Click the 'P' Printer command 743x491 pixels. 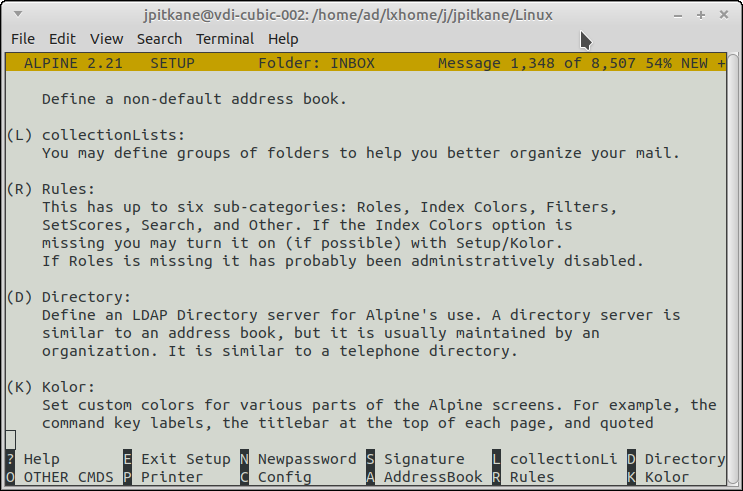(163, 477)
